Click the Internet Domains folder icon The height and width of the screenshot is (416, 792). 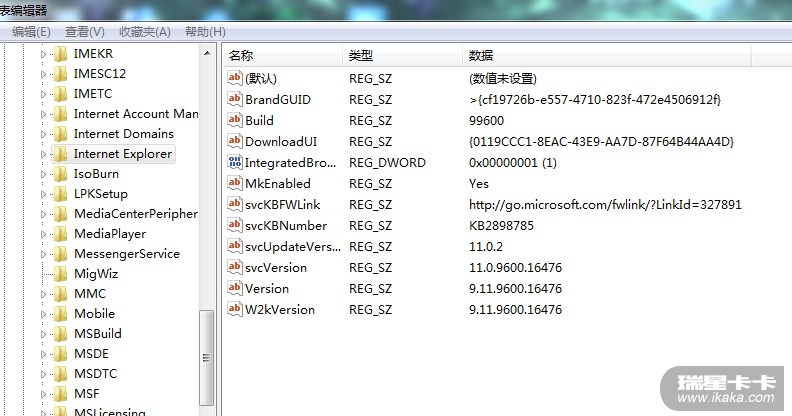[60, 134]
